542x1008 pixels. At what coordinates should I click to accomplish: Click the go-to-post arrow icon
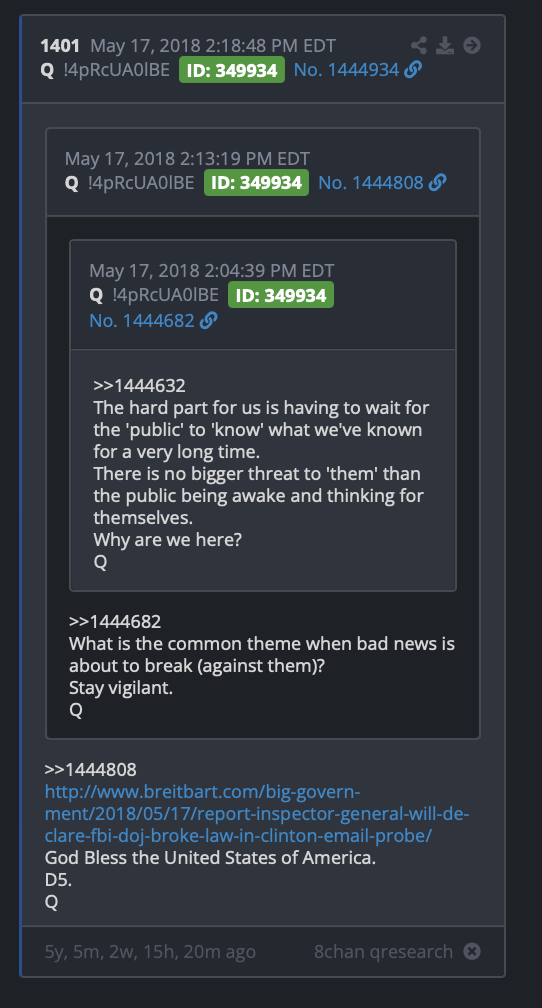(x=472, y=46)
